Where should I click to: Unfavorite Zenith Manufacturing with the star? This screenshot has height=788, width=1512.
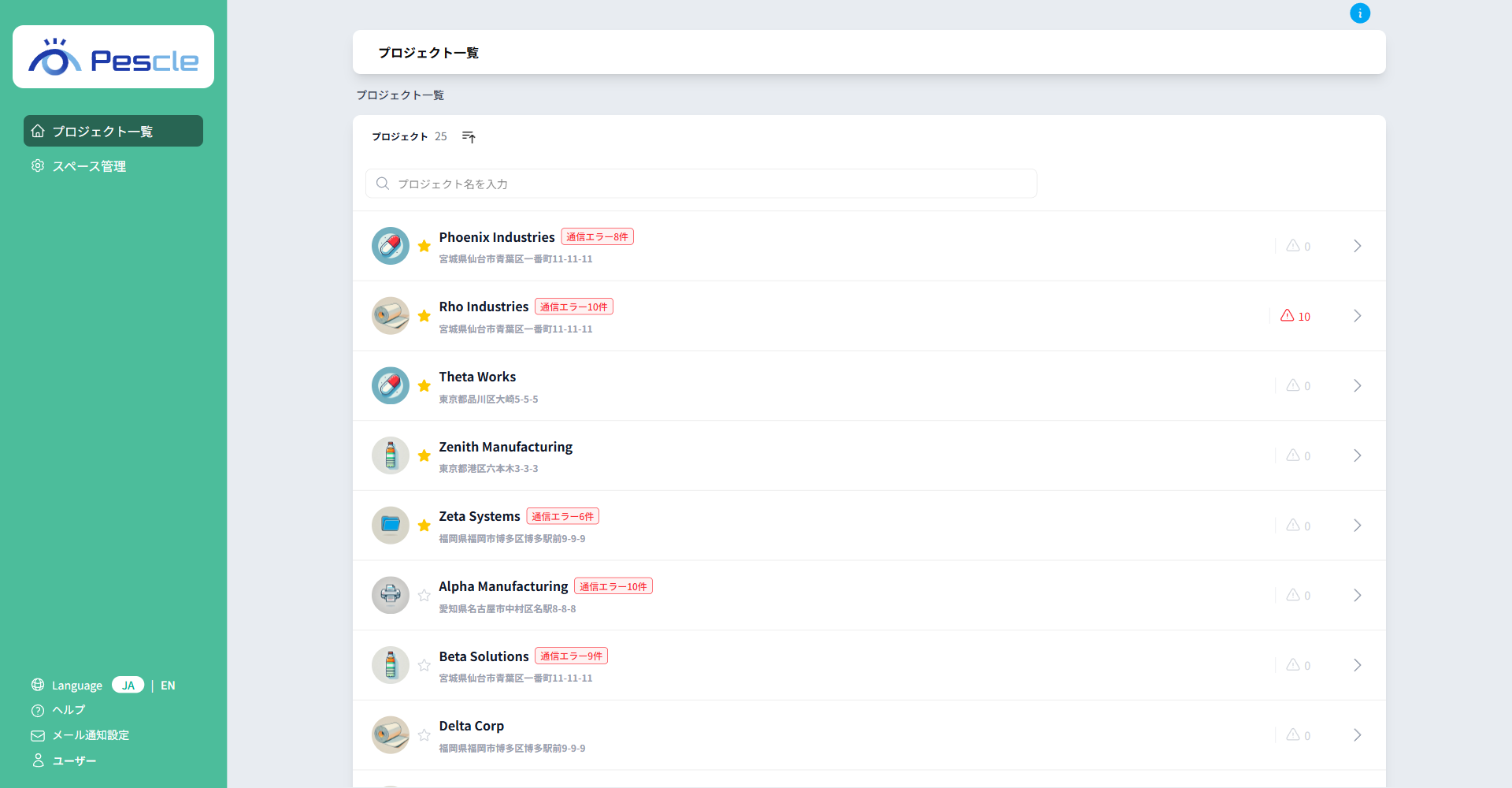click(424, 455)
